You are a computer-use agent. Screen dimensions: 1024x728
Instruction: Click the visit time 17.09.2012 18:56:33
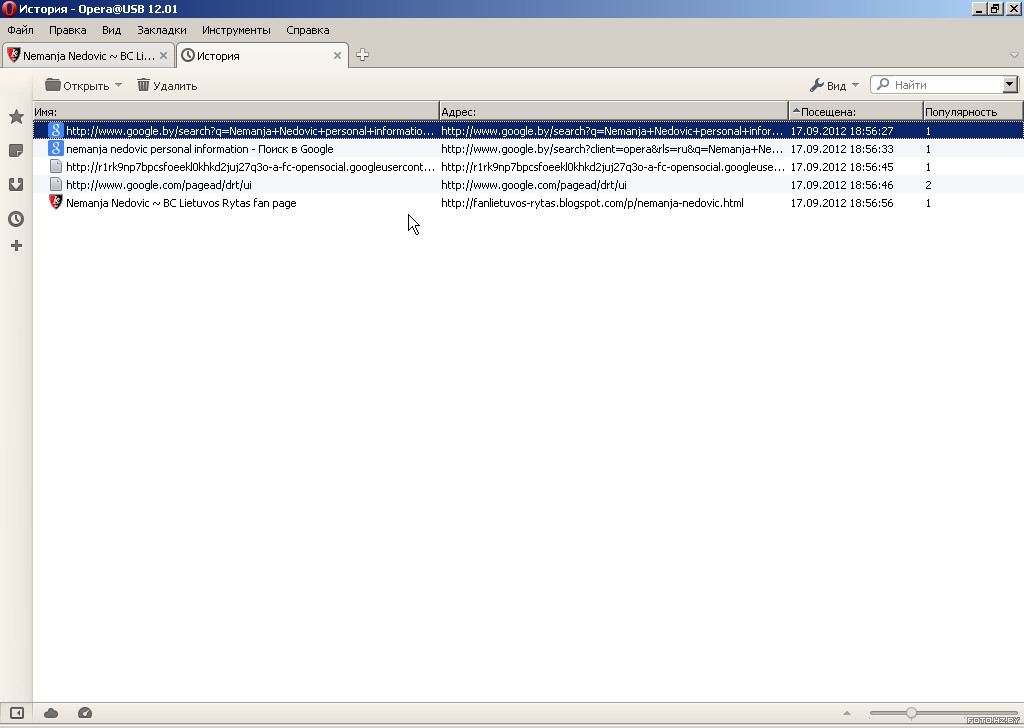[842, 149]
